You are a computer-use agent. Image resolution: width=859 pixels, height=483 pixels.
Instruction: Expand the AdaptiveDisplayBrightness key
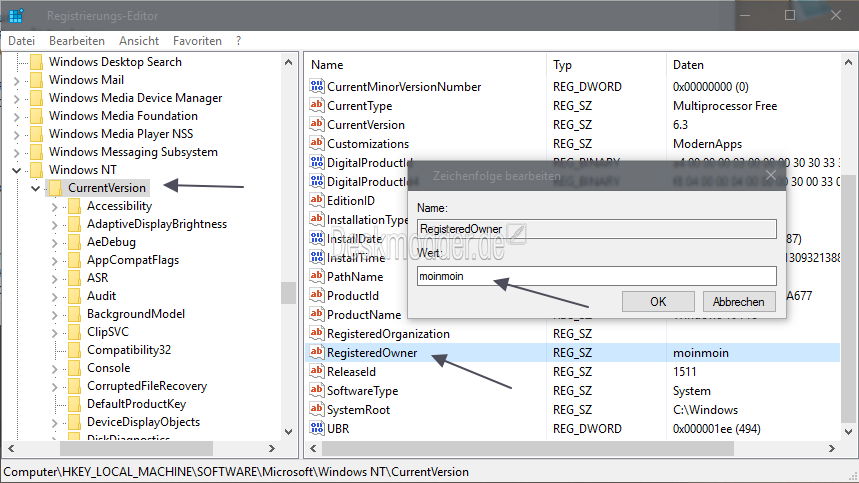(x=54, y=225)
